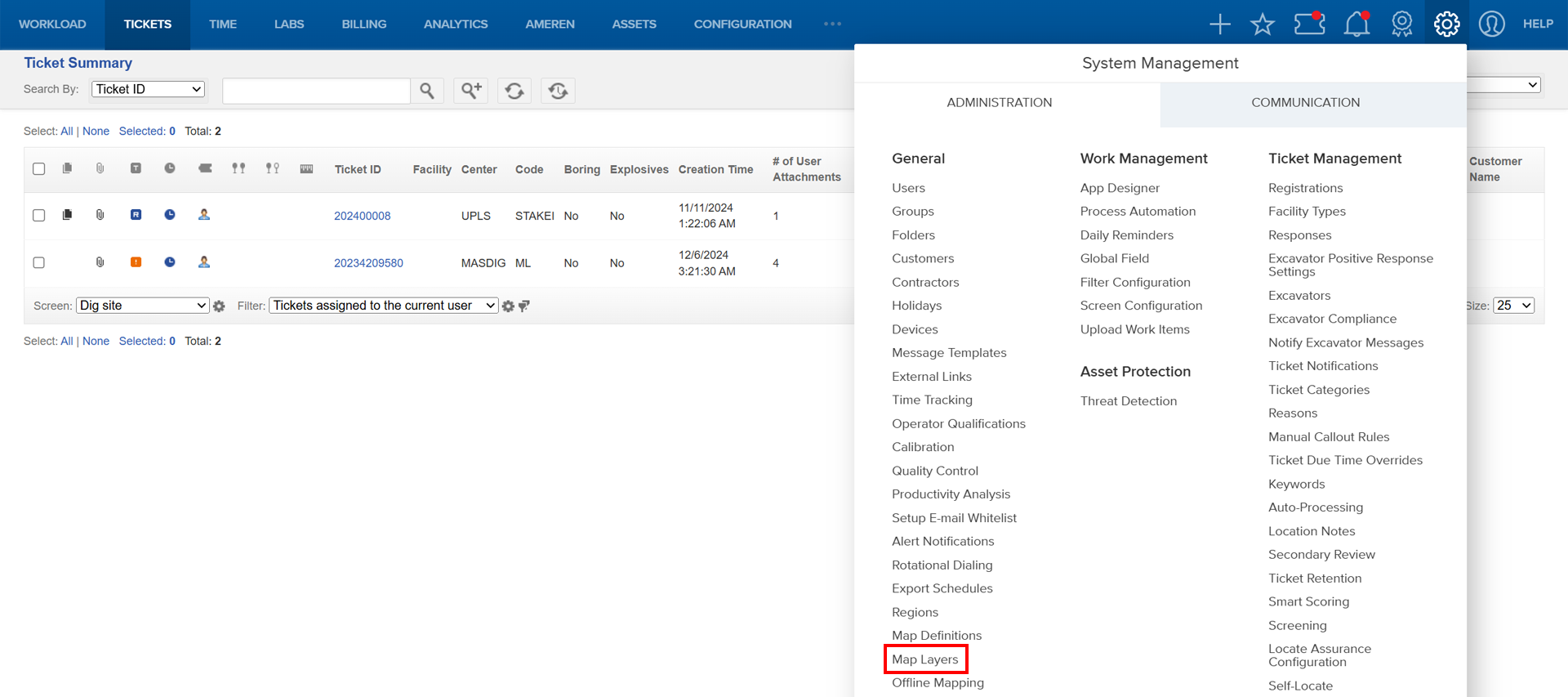Focus the ticket search text field
The width and height of the screenshot is (1568, 697).
tap(316, 91)
